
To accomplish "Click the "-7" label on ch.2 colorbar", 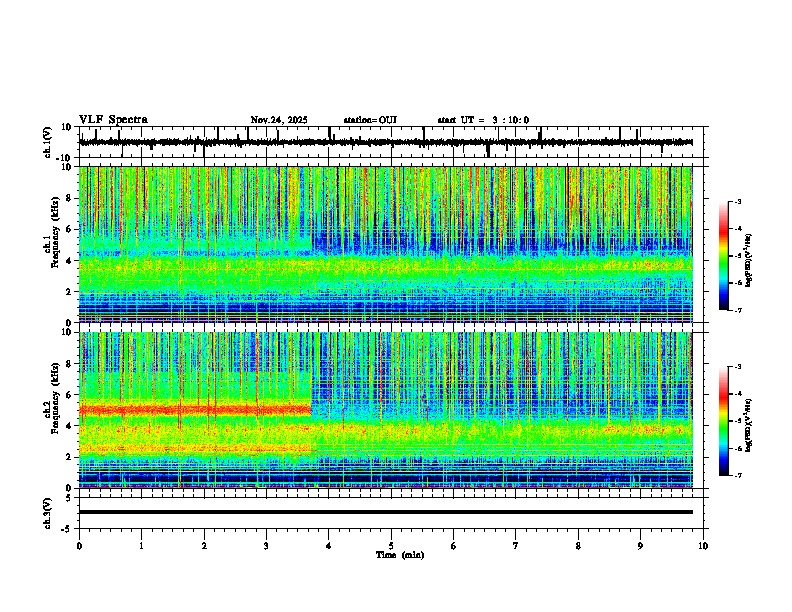I will pos(737,476).
